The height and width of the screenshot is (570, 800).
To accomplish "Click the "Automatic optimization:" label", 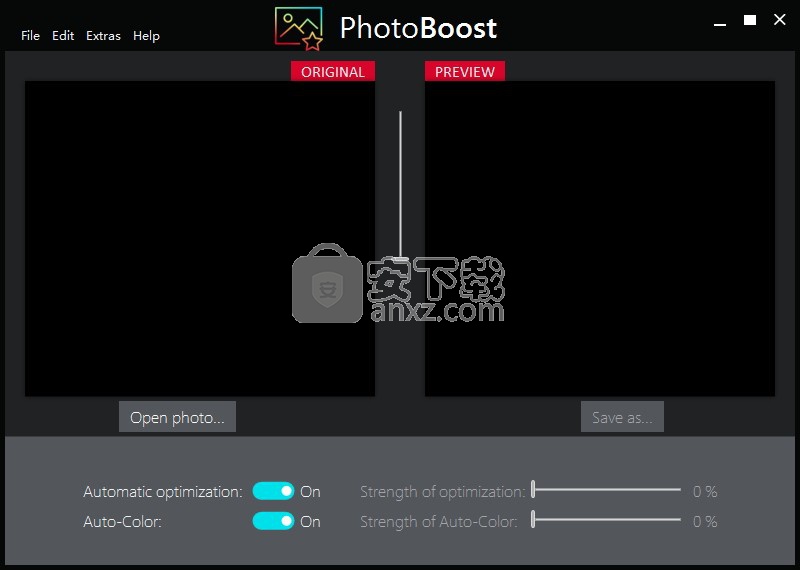I will pyautogui.click(x=163, y=492).
